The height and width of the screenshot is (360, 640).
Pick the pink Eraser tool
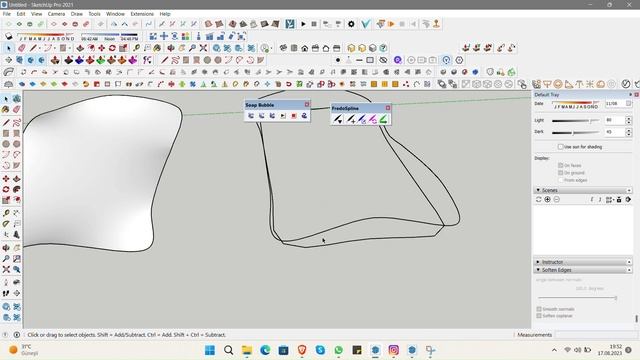pyautogui.click(x=22, y=48)
